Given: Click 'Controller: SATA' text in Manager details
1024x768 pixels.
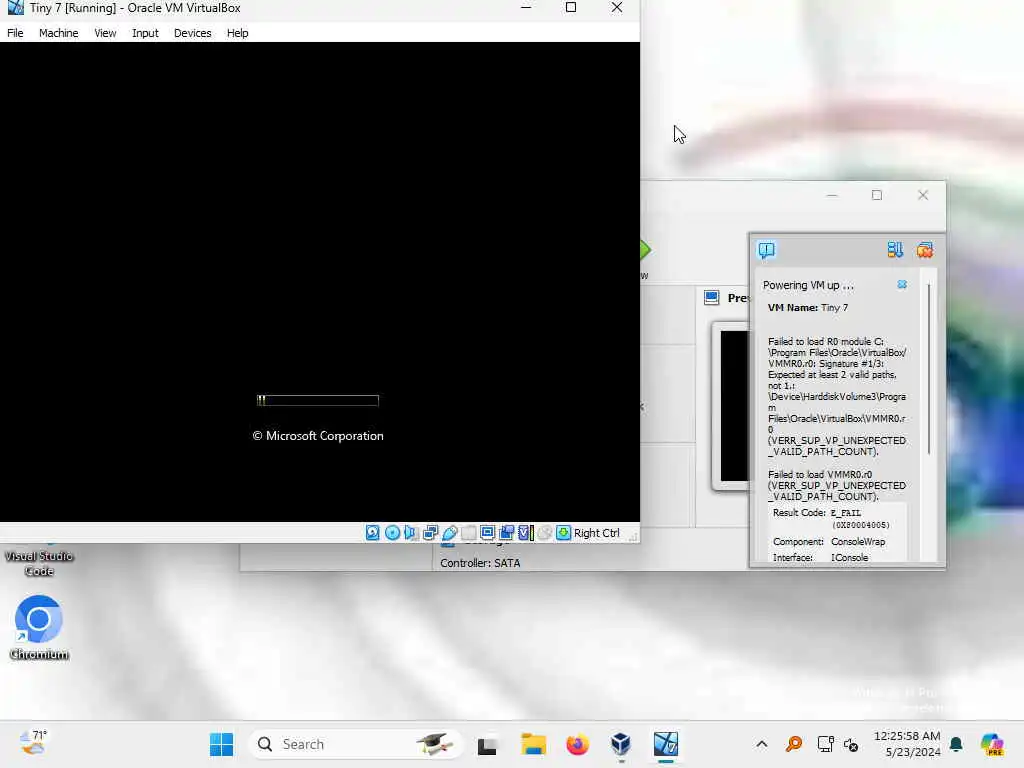Looking at the screenshot, I should [480, 563].
